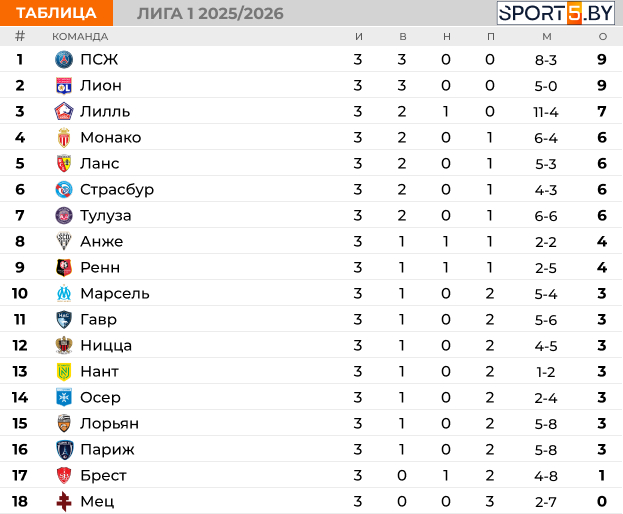
Task: Sort by the О points column header
Action: tap(603, 37)
